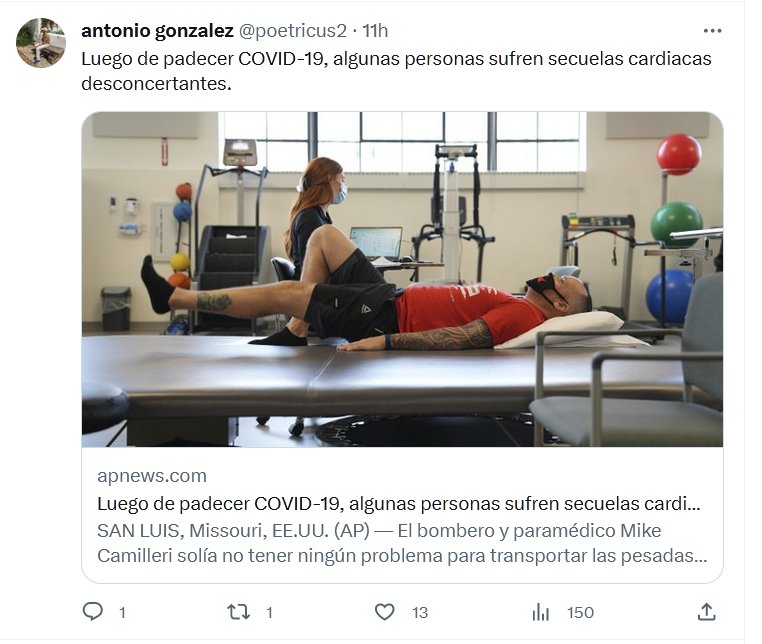This screenshot has height=644, width=762.
Task: Click the SAN LUIS, Missouri article description
Action: (x=402, y=543)
